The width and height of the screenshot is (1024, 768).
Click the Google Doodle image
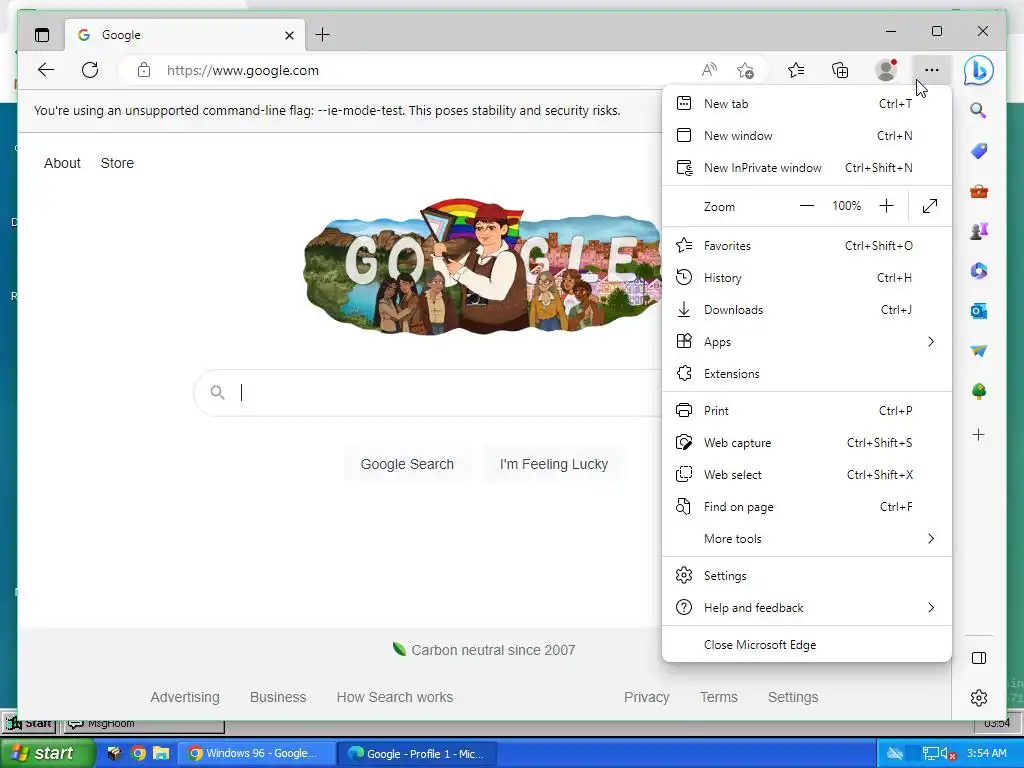482,267
